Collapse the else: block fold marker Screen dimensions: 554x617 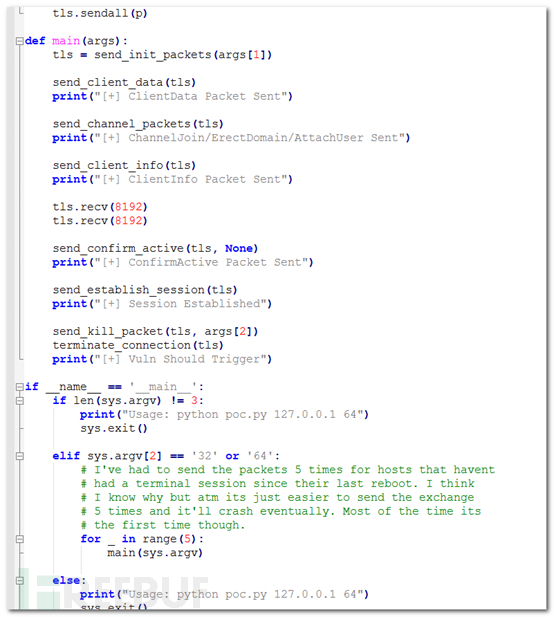click(x=19, y=581)
